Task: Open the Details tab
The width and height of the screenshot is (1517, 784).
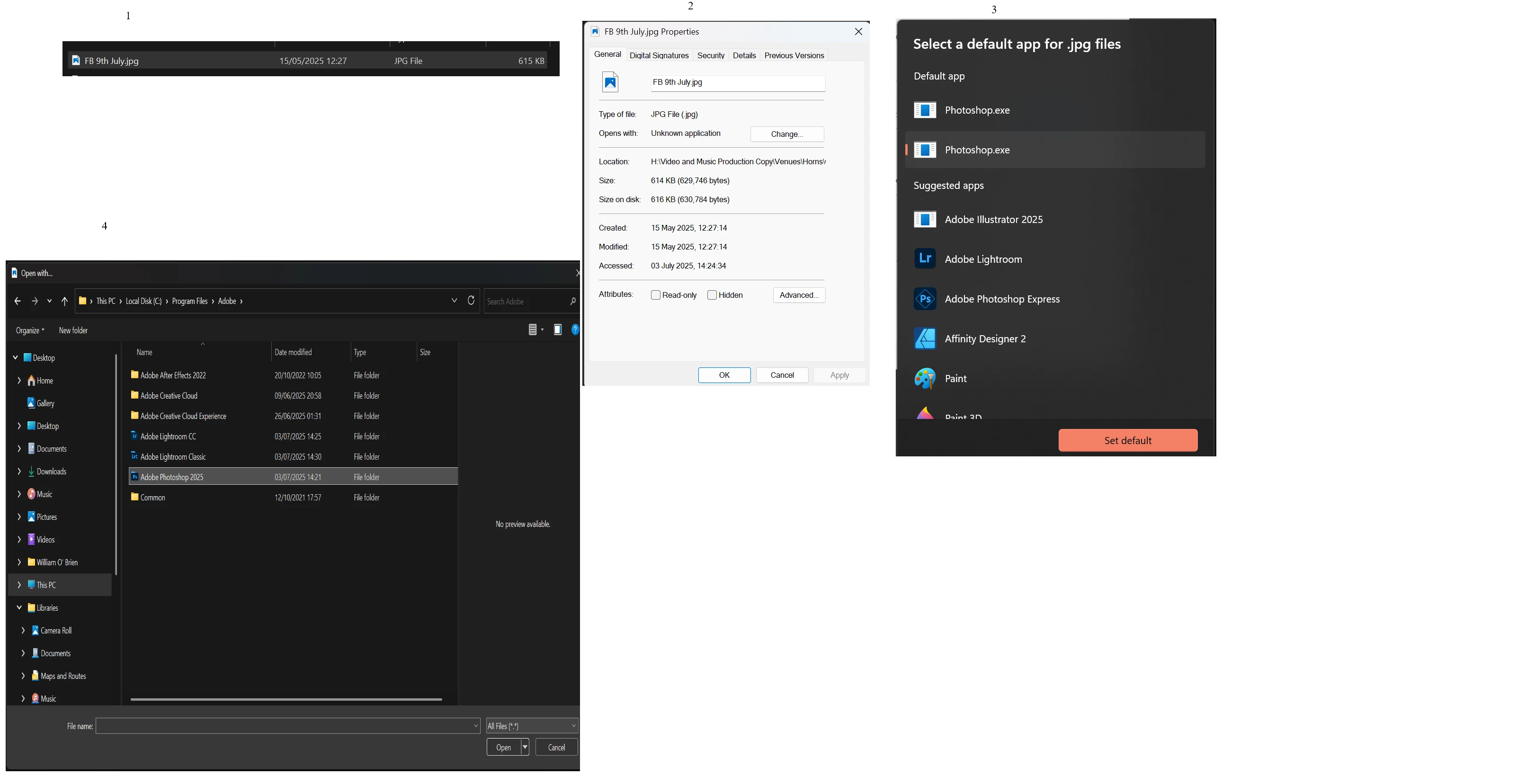Action: point(744,55)
